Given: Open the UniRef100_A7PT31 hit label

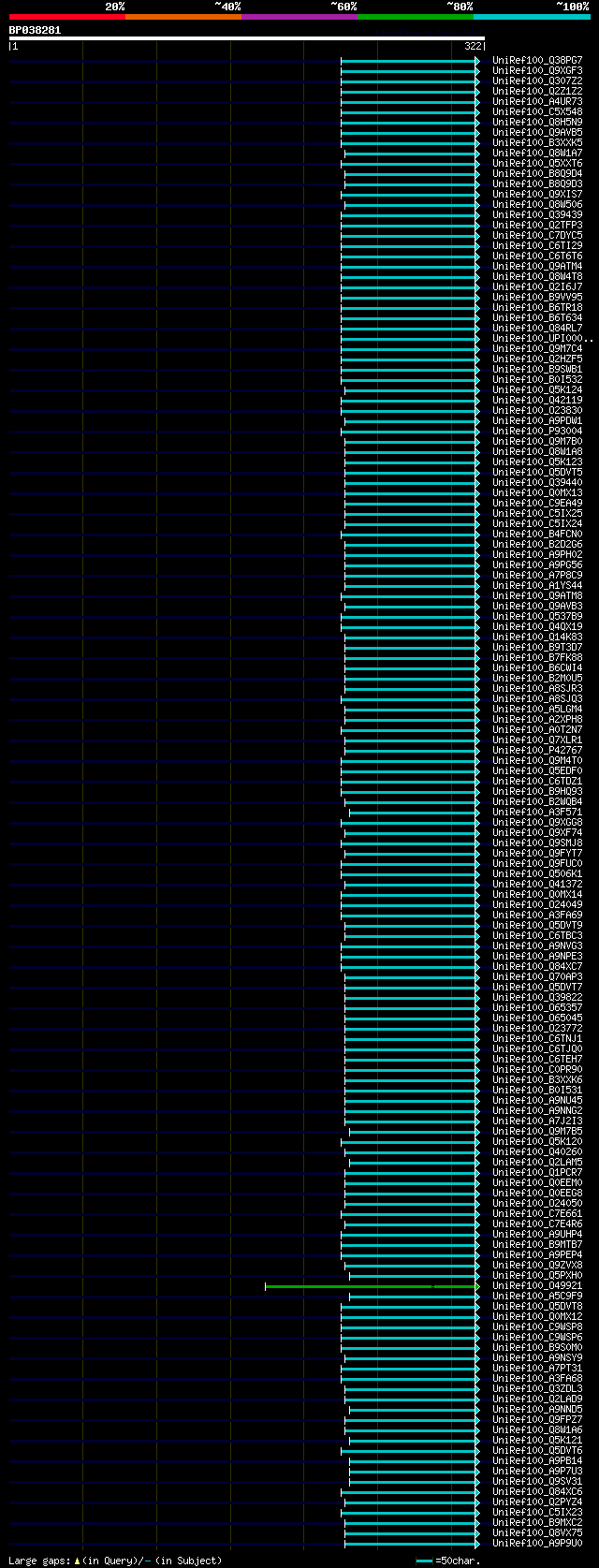Looking at the screenshot, I should [x=537, y=1369].
